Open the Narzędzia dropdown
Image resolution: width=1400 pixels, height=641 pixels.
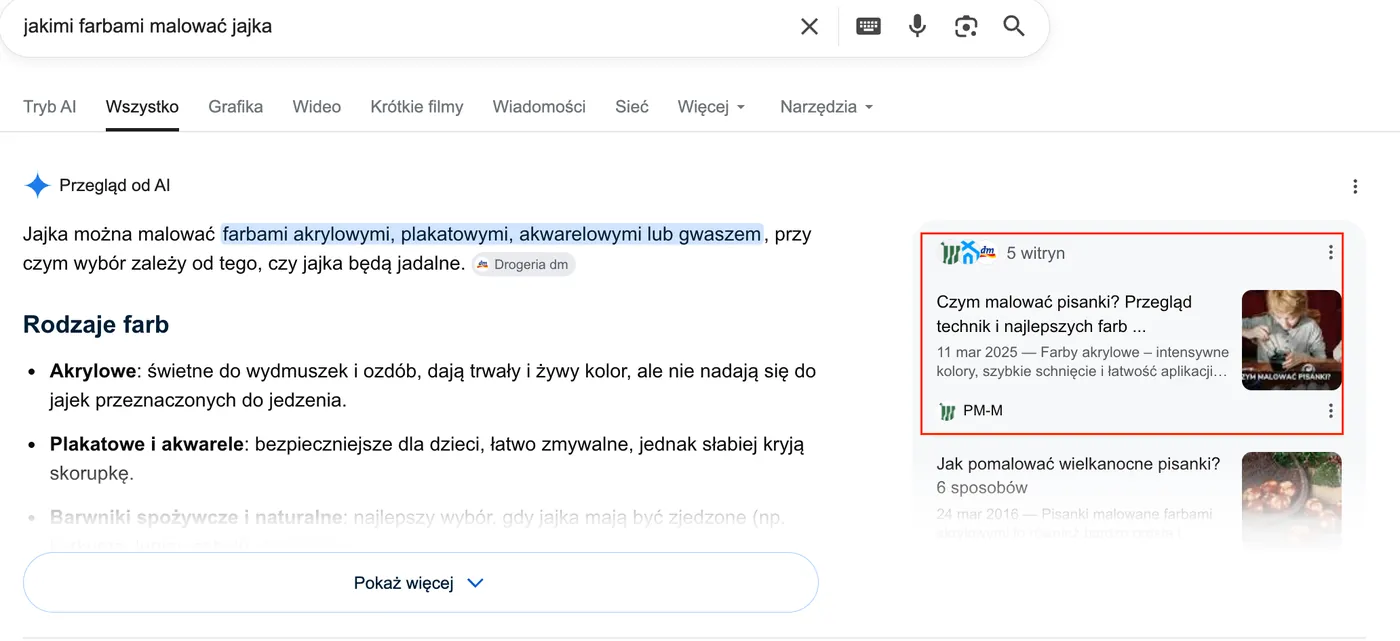click(x=826, y=107)
